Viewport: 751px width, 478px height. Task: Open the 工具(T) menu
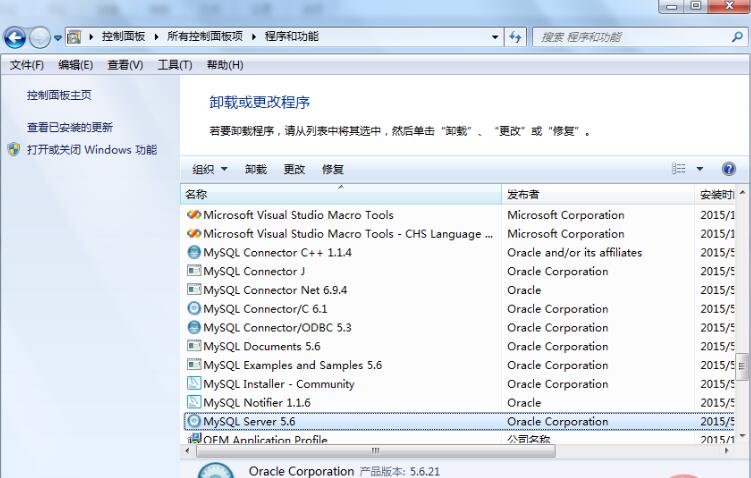(x=175, y=65)
